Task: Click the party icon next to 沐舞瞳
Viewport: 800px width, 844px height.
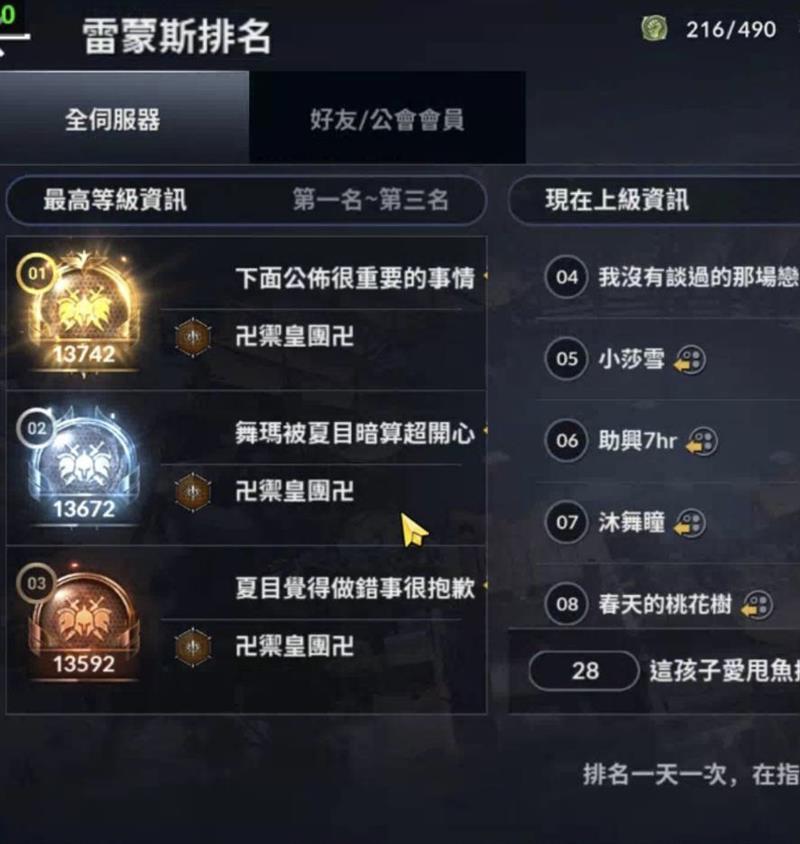Action: pos(690,523)
